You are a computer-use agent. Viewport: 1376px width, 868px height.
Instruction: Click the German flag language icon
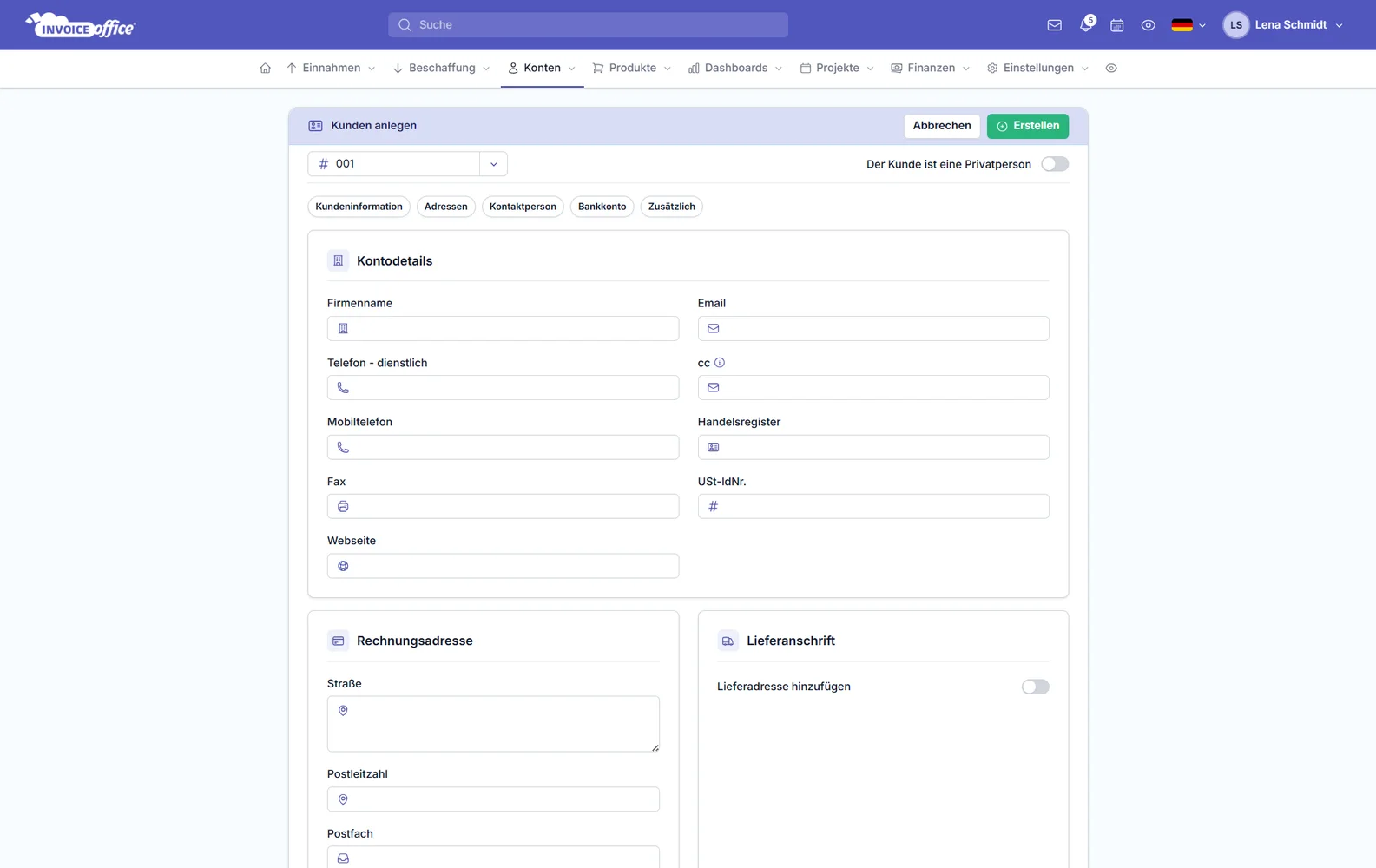point(1182,25)
